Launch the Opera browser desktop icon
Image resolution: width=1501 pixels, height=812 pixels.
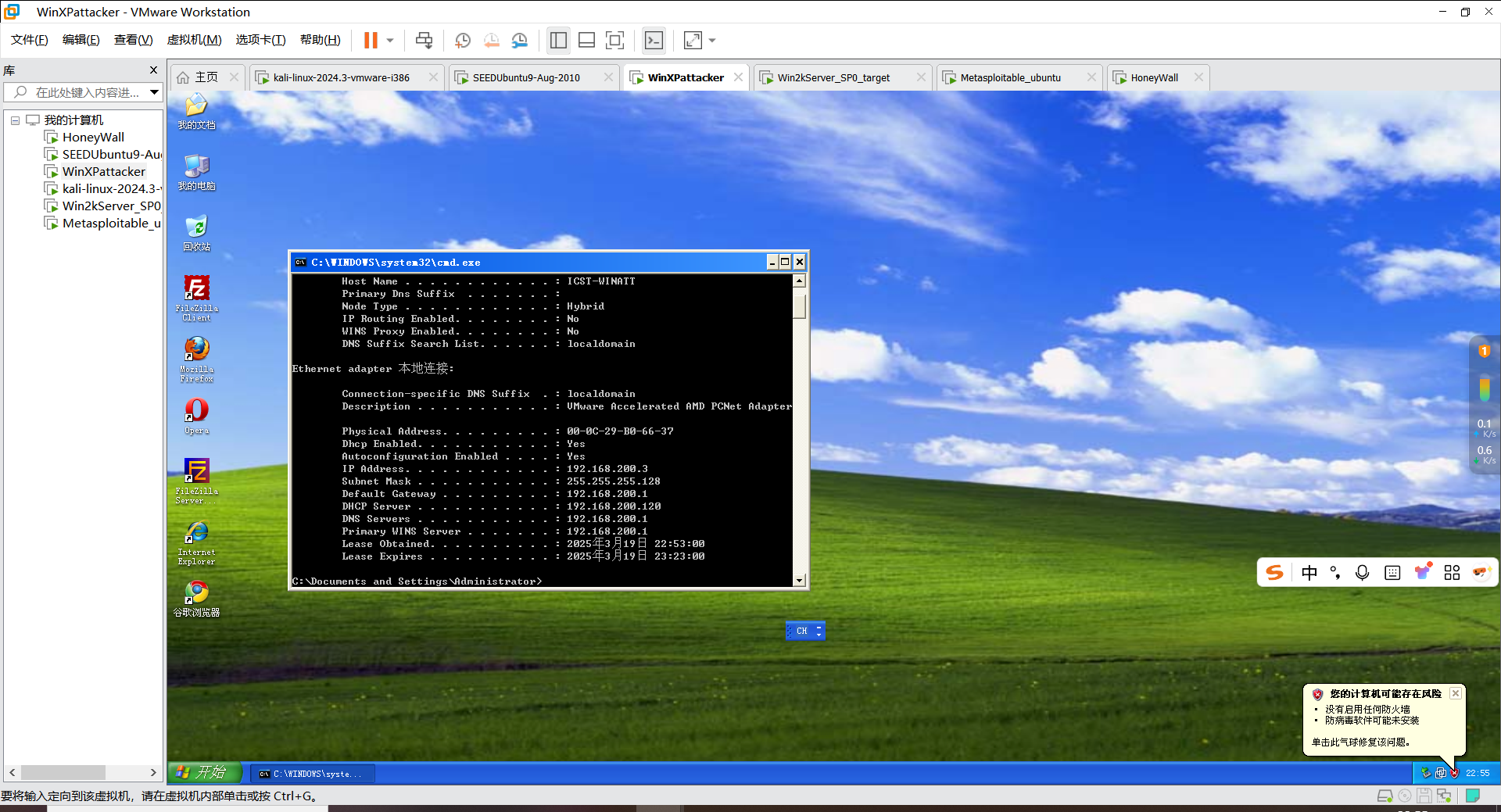(x=196, y=416)
